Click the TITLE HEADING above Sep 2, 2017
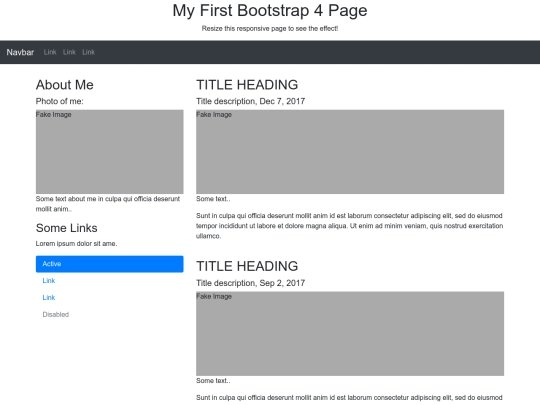Image resolution: width=540 pixels, height=405 pixels. tap(247, 266)
